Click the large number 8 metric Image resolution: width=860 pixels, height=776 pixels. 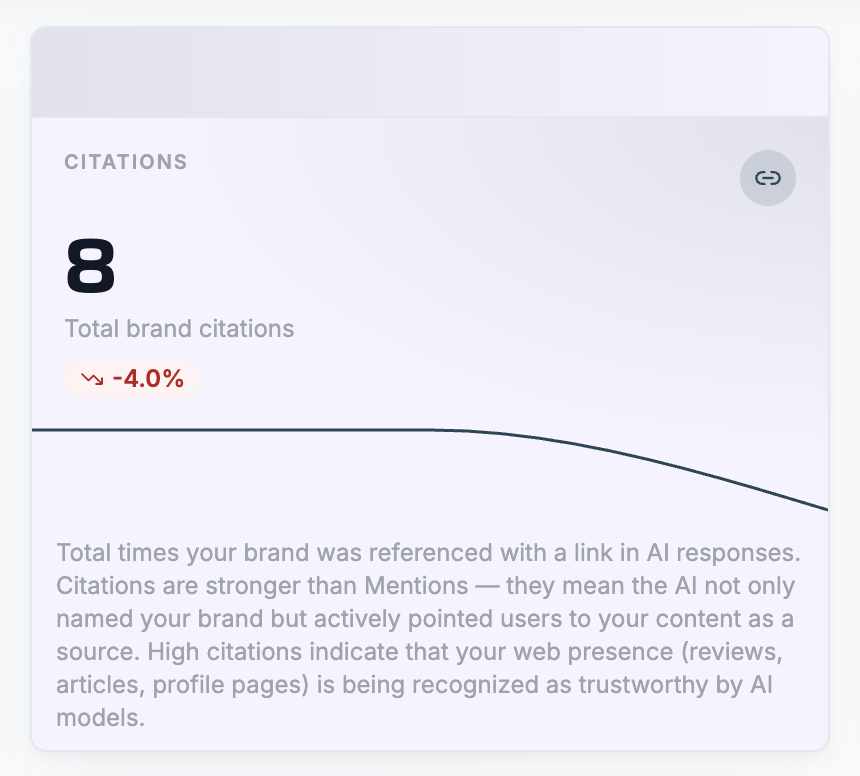pyautogui.click(x=90, y=266)
